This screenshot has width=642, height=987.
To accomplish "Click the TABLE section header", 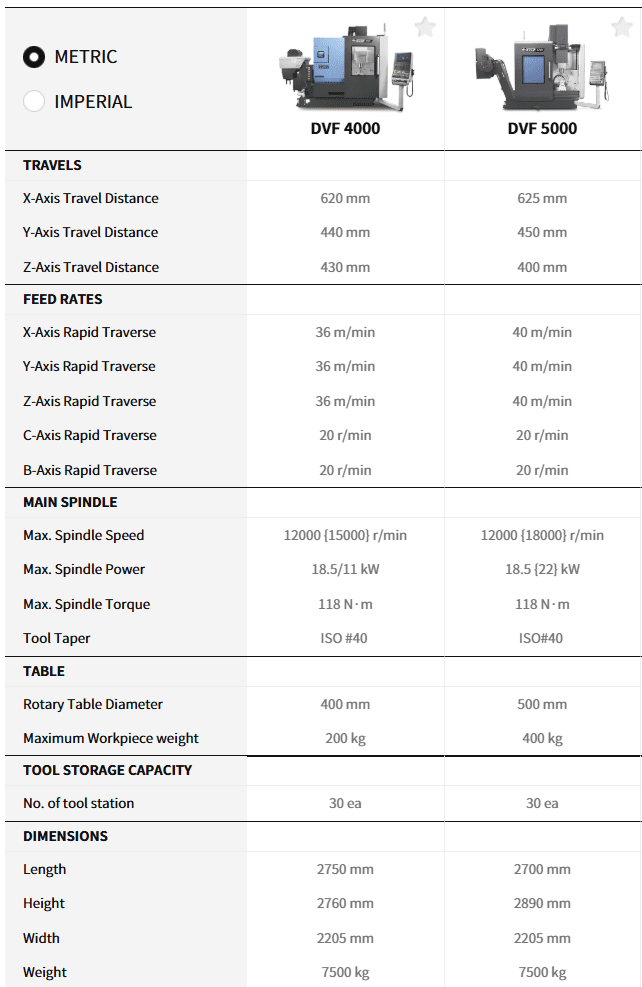I will tap(44, 671).
